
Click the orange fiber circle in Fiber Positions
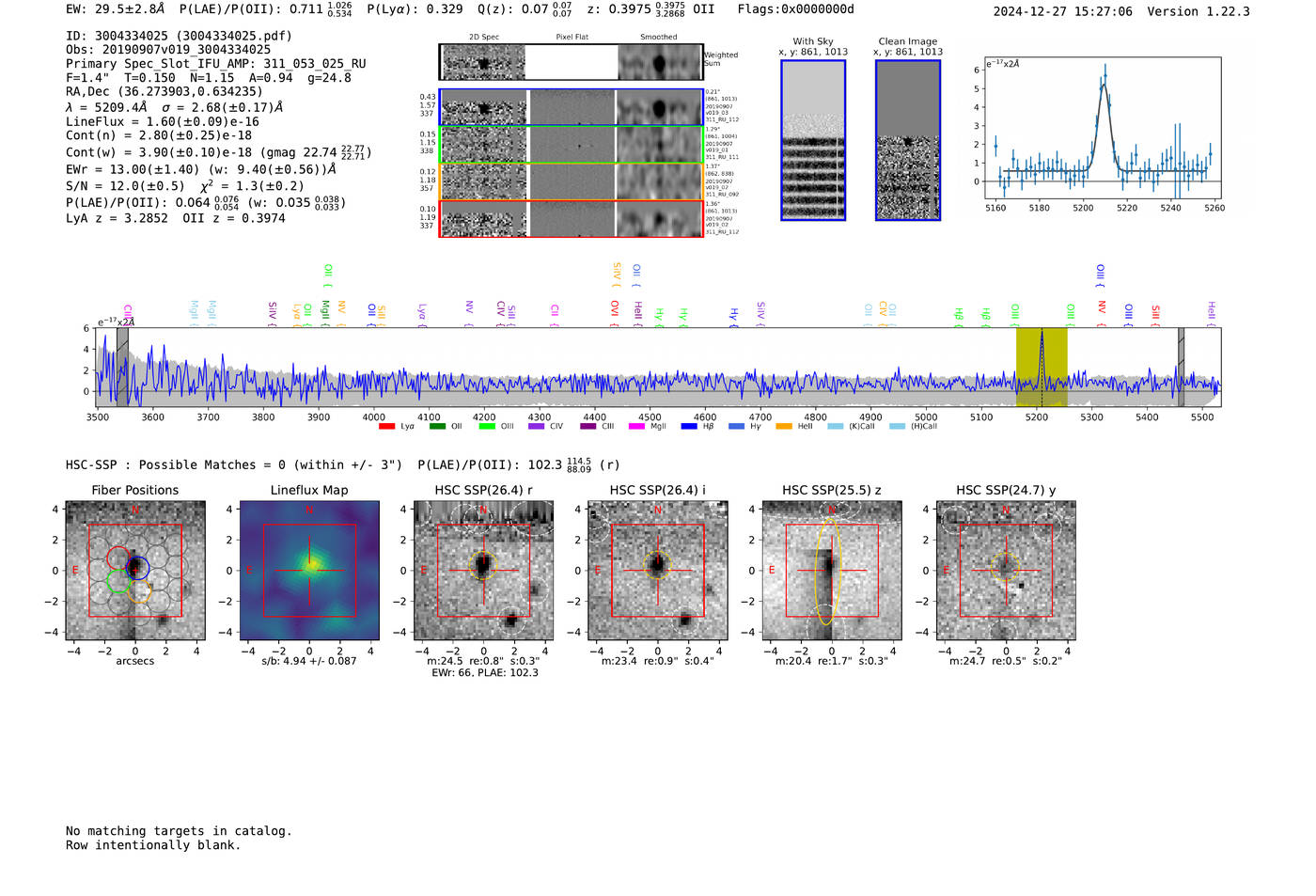[139, 591]
